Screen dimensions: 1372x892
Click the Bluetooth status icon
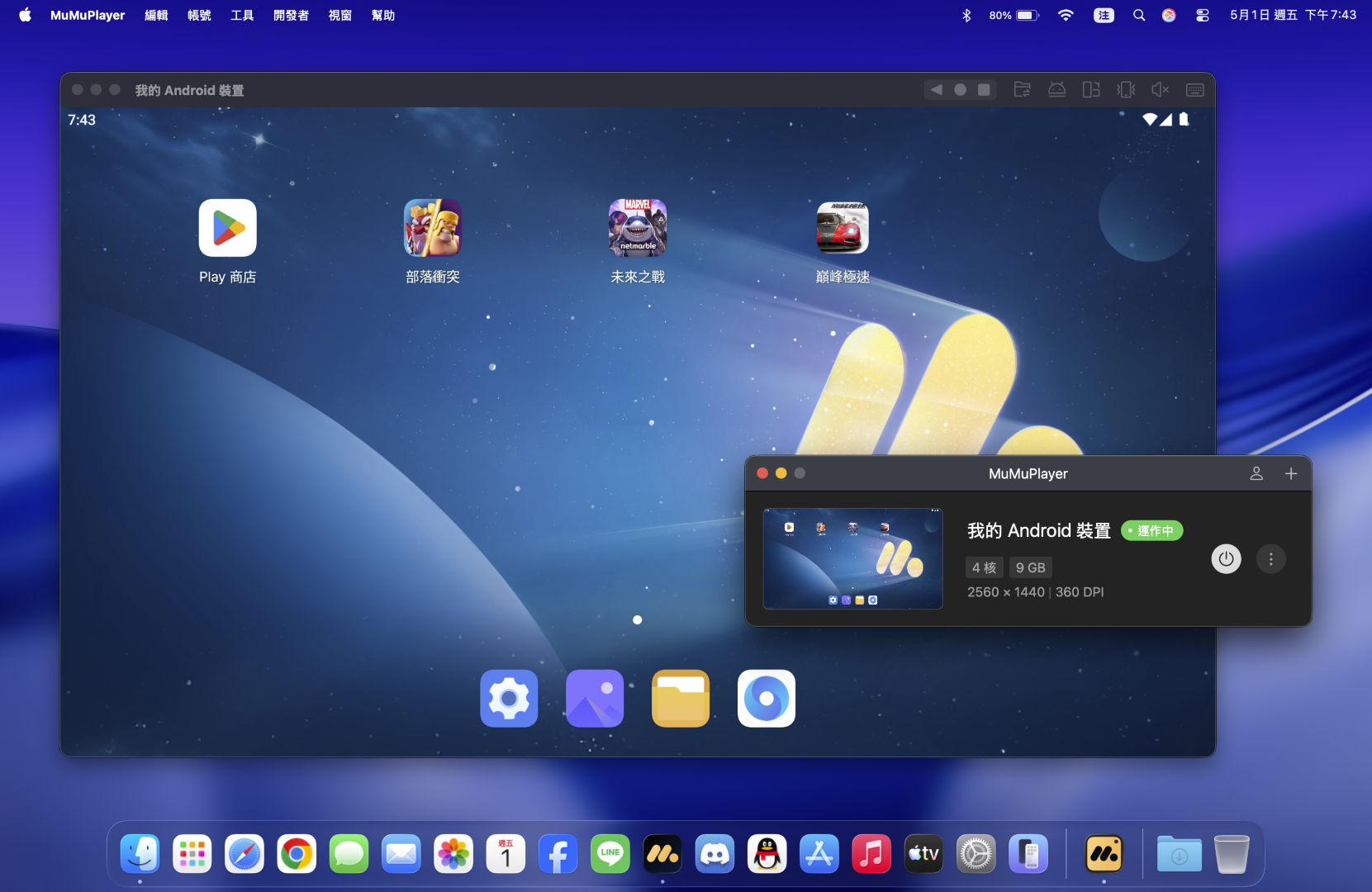pyautogui.click(x=966, y=15)
